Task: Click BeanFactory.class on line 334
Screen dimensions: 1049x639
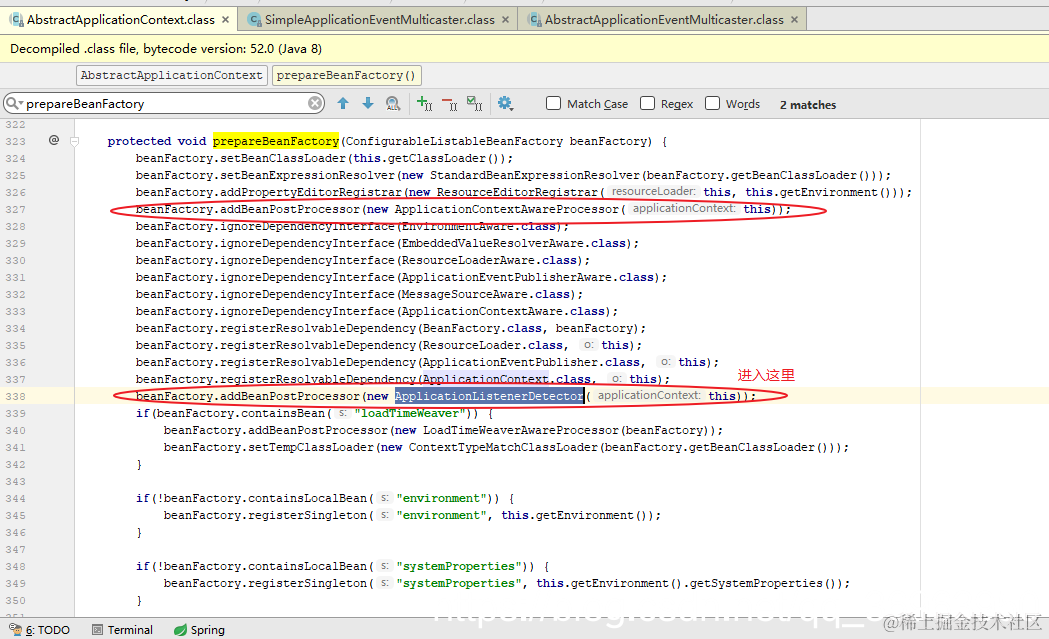Action: coord(482,329)
